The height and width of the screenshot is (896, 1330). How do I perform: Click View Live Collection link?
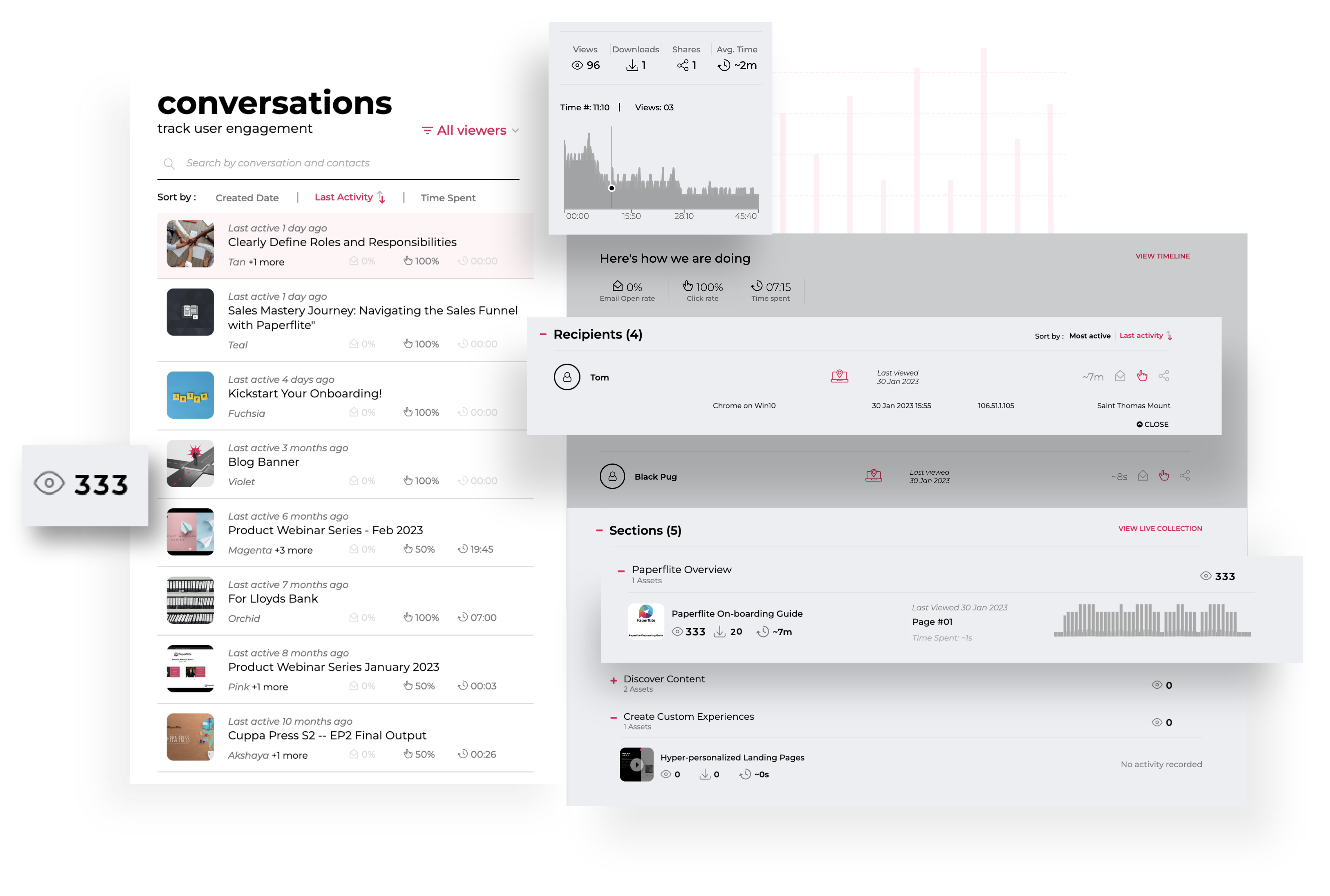click(x=1159, y=528)
